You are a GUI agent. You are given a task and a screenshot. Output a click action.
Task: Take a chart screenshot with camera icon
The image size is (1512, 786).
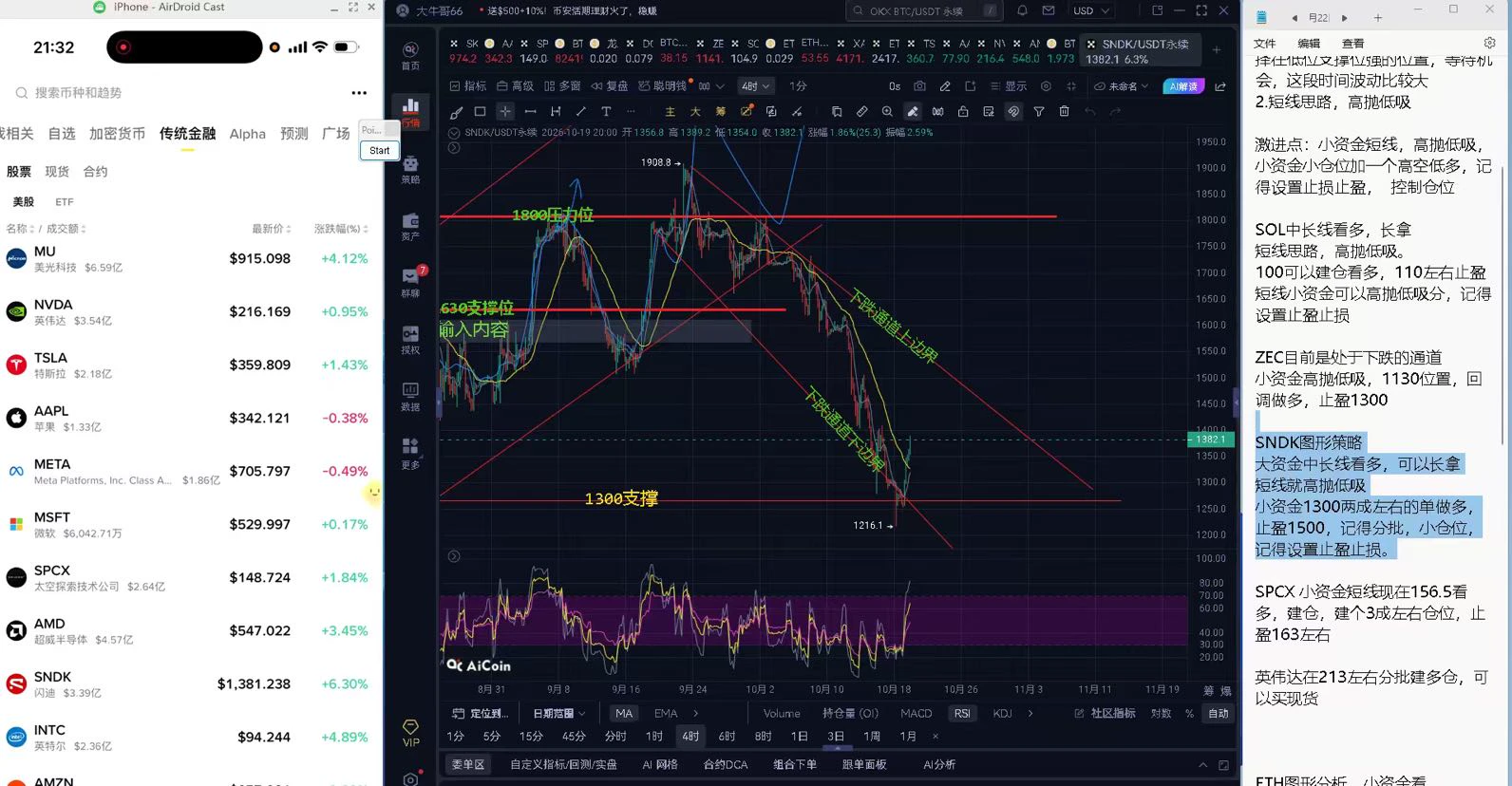tap(919, 86)
